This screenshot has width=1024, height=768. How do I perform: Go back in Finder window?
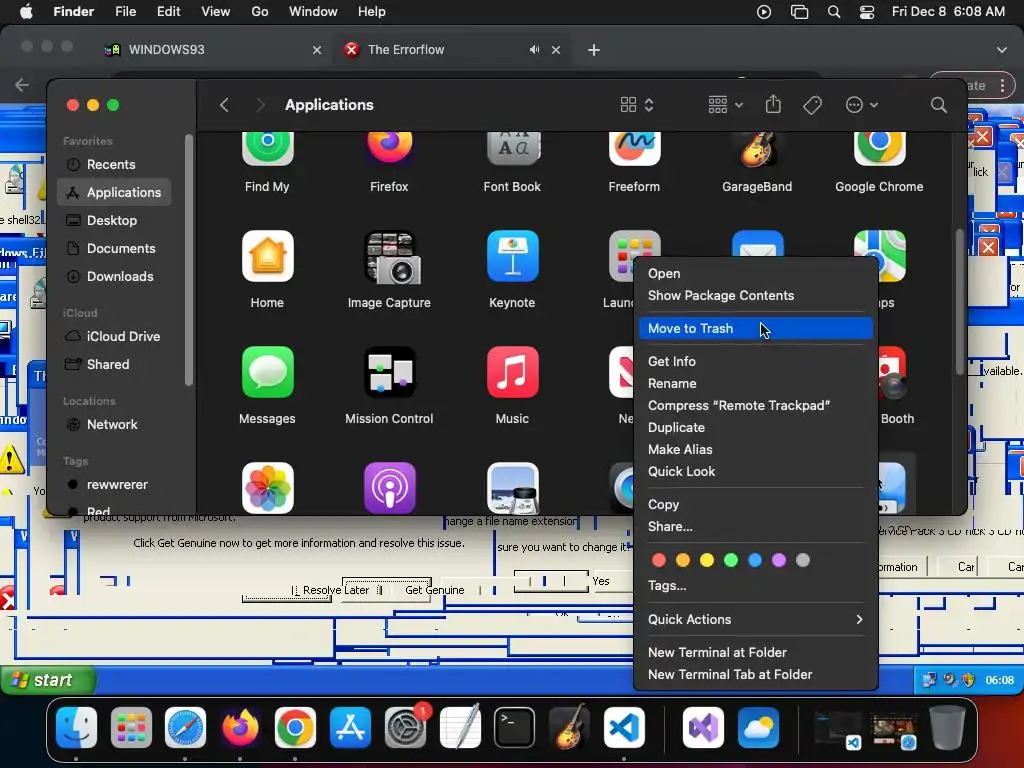(224, 104)
